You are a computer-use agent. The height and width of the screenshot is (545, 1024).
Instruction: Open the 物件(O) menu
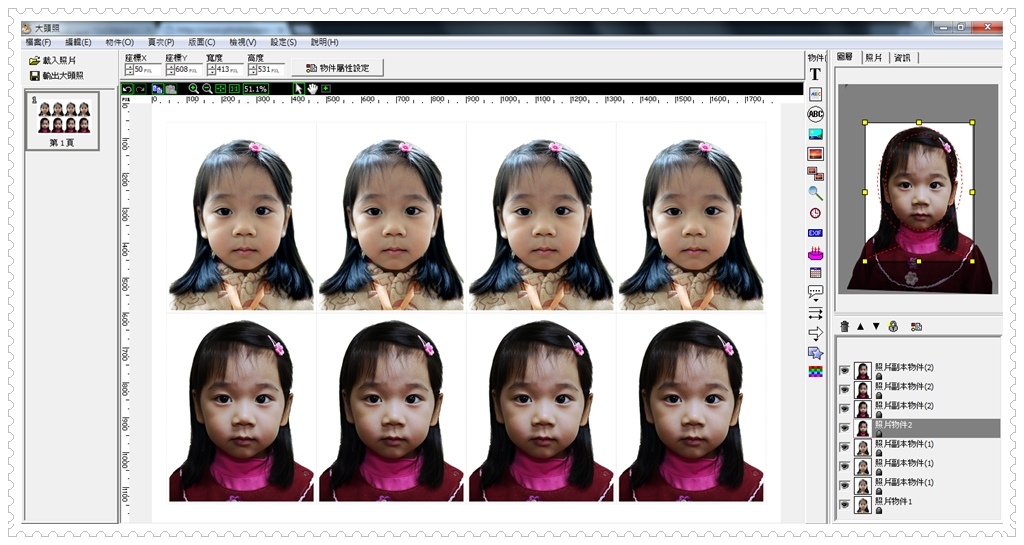[120, 42]
